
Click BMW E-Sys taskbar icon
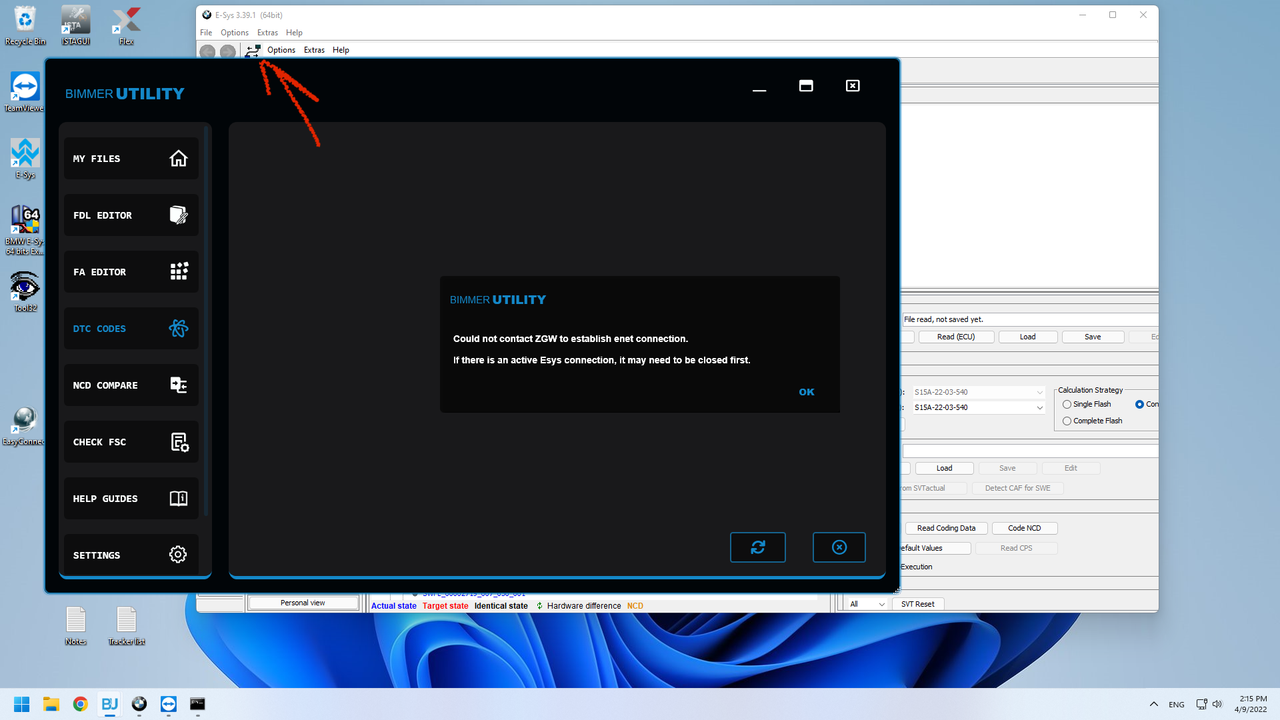pos(139,704)
